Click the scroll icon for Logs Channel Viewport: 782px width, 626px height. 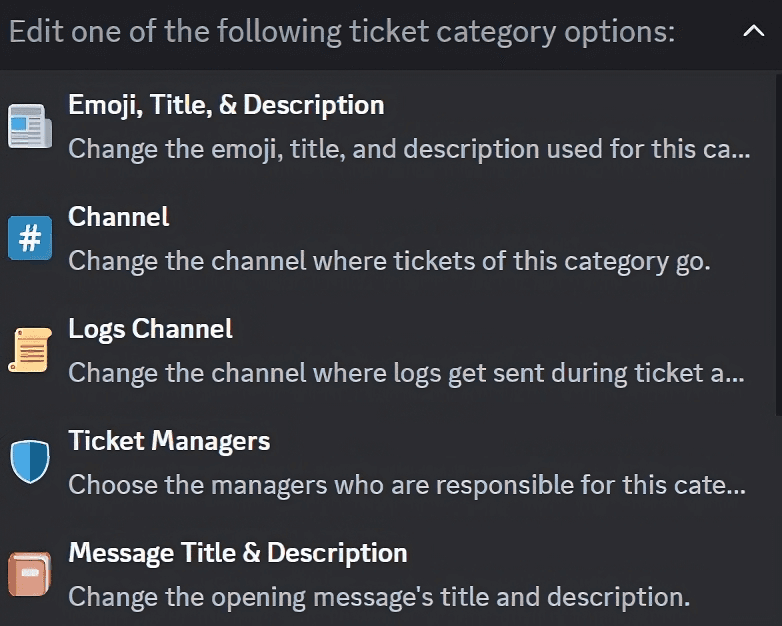(30, 351)
